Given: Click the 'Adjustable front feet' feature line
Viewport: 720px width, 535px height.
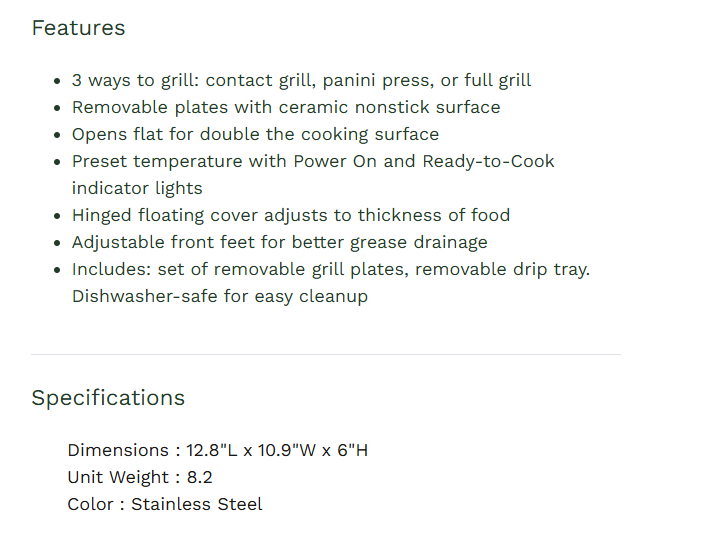Looking at the screenshot, I should click(x=279, y=242).
